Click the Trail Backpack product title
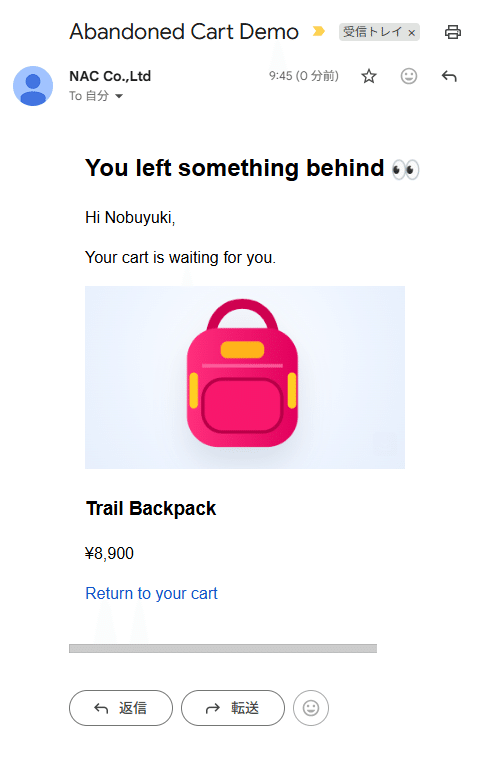 151,509
